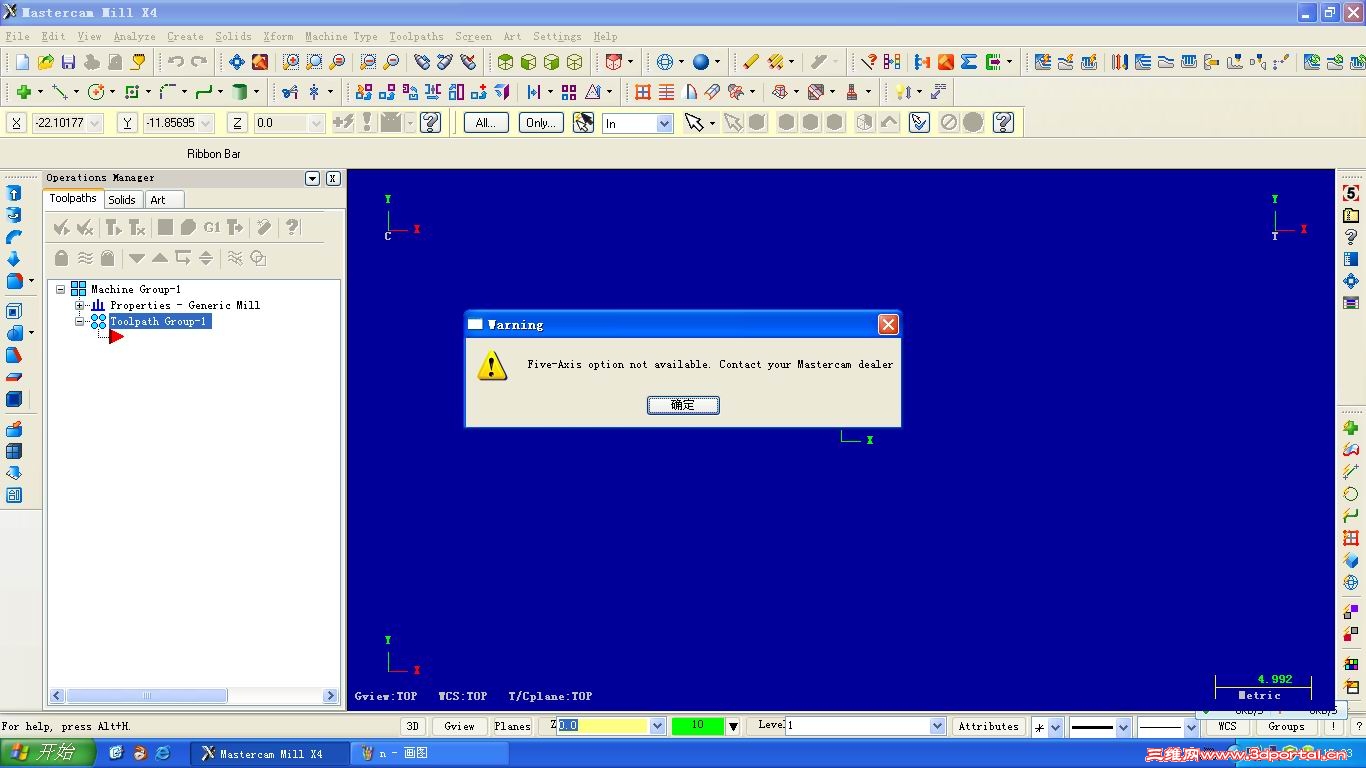Collapse the Machine Group-1 tree node
This screenshot has height=768, width=1366.
pos(60,289)
